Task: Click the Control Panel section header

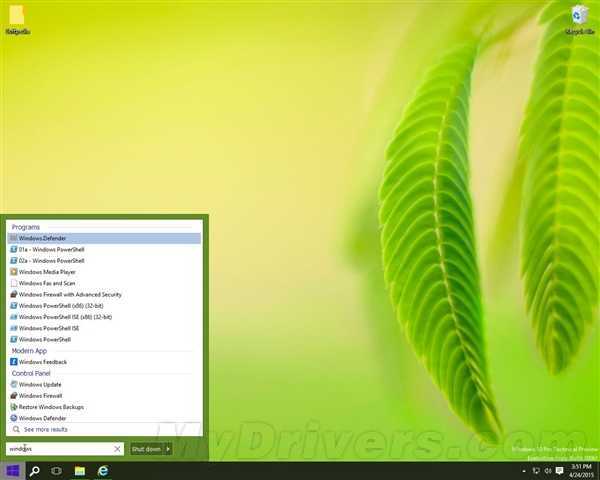Action: pyautogui.click(x=31, y=373)
